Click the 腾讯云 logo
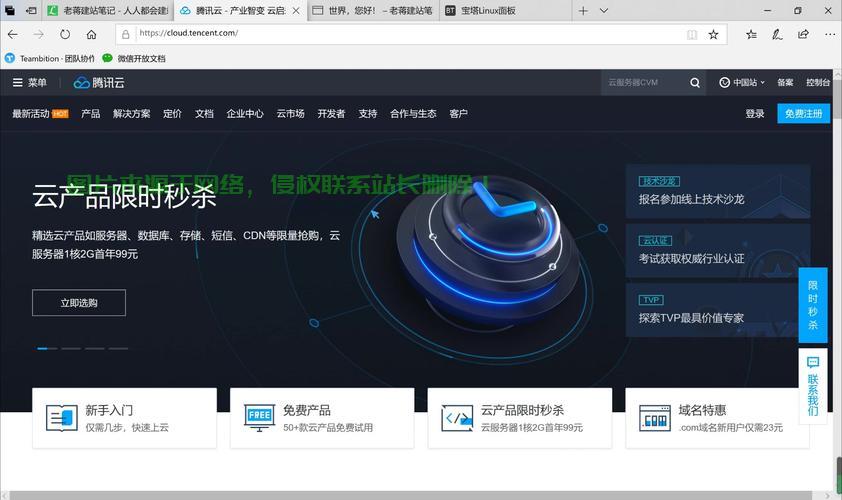This screenshot has height=500, width=842. [x=99, y=83]
